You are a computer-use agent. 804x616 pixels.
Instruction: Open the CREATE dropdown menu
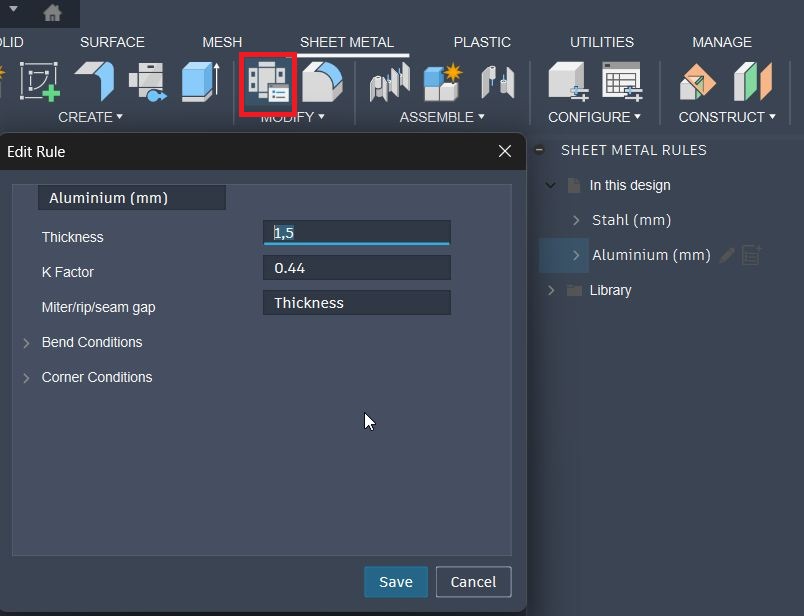(x=90, y=117)
